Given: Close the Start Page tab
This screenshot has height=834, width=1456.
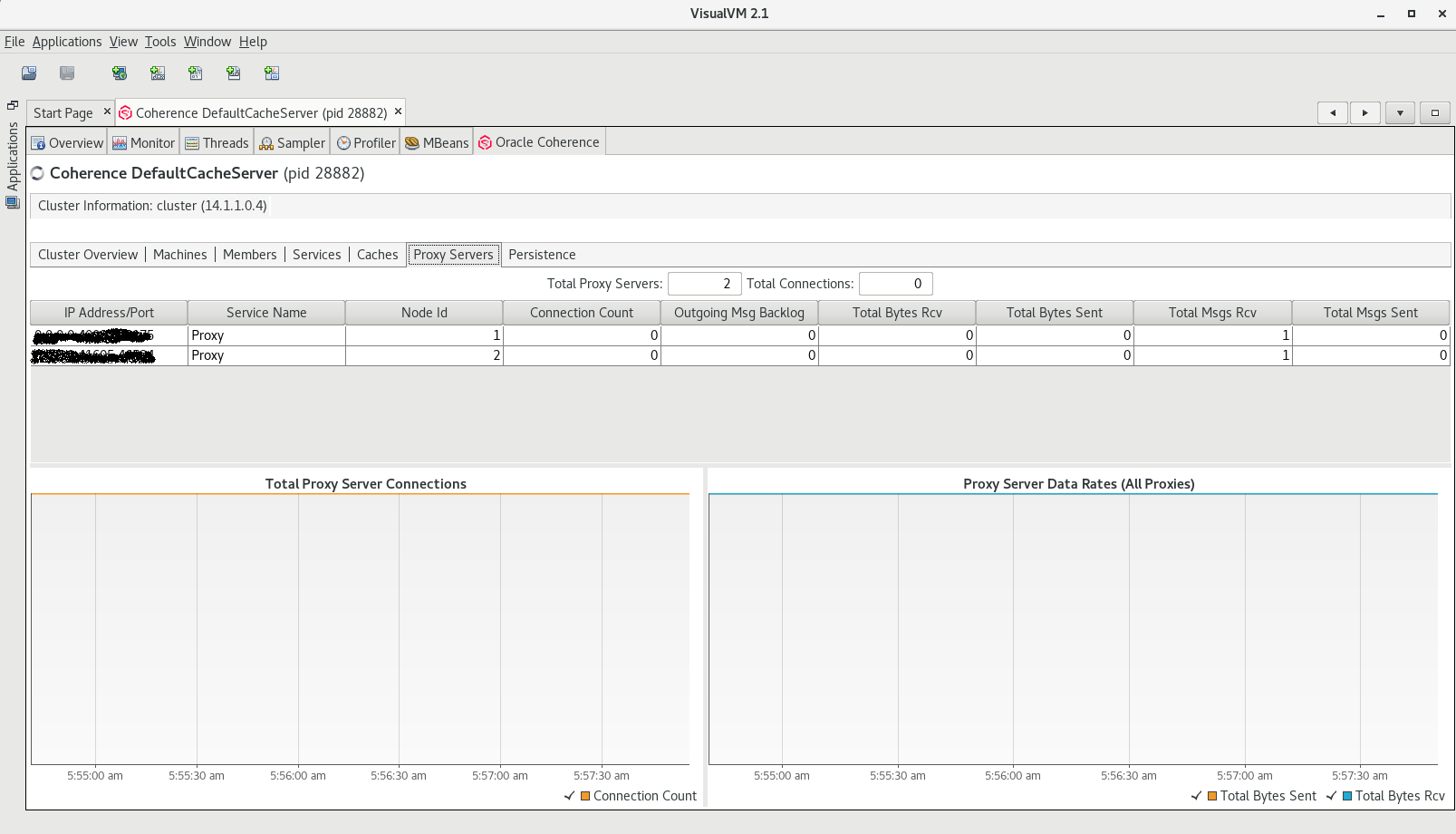Looking at the screenshot, I should pos(107,112).
